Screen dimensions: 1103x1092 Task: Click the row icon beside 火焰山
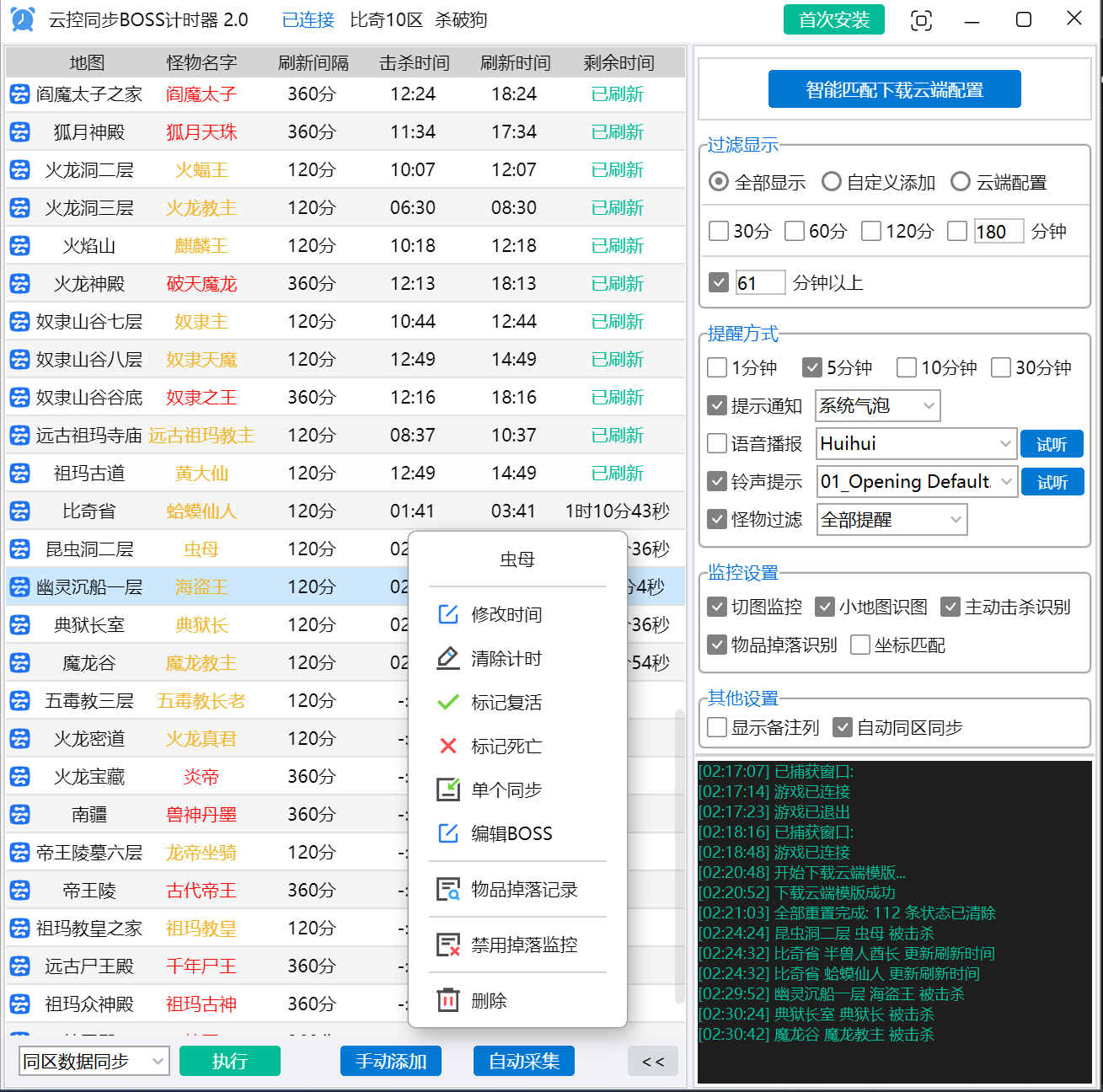coord(19,246)
